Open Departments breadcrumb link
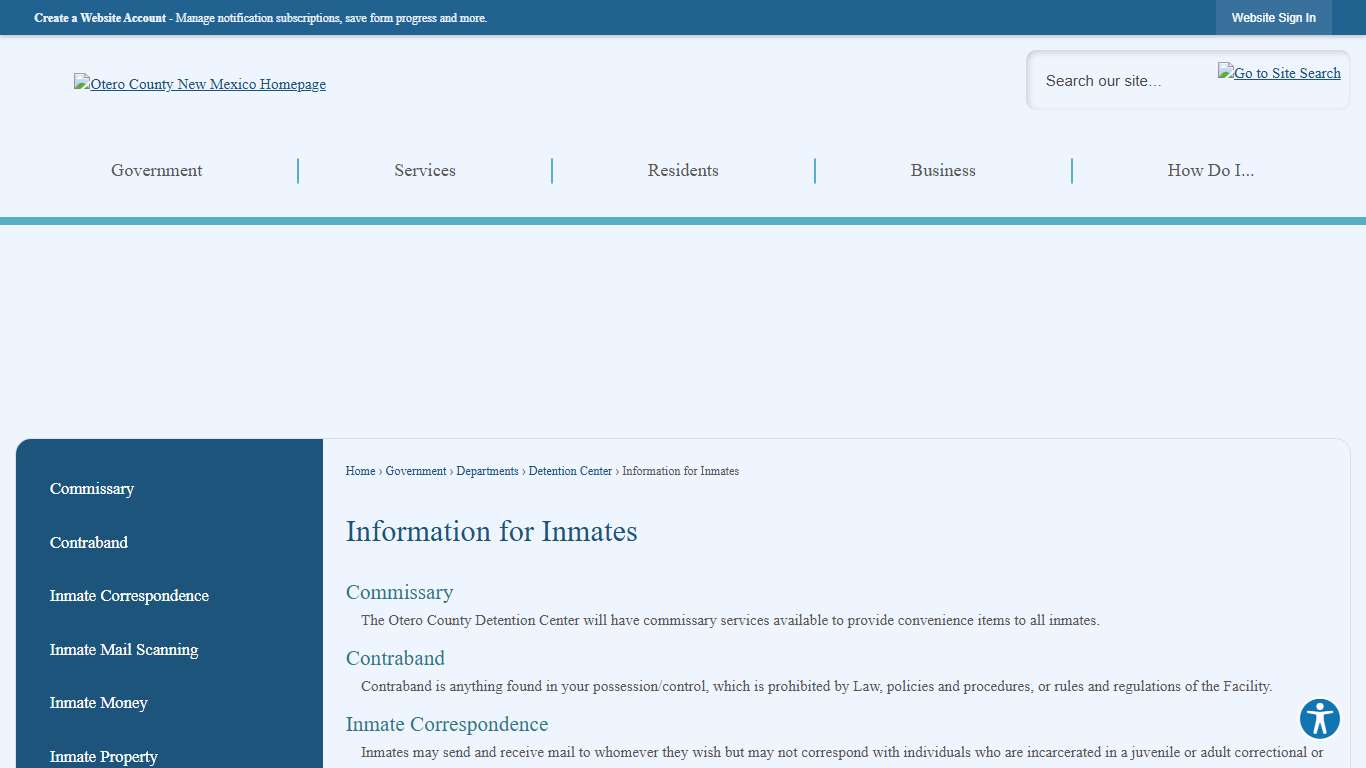 coord(487,471)
